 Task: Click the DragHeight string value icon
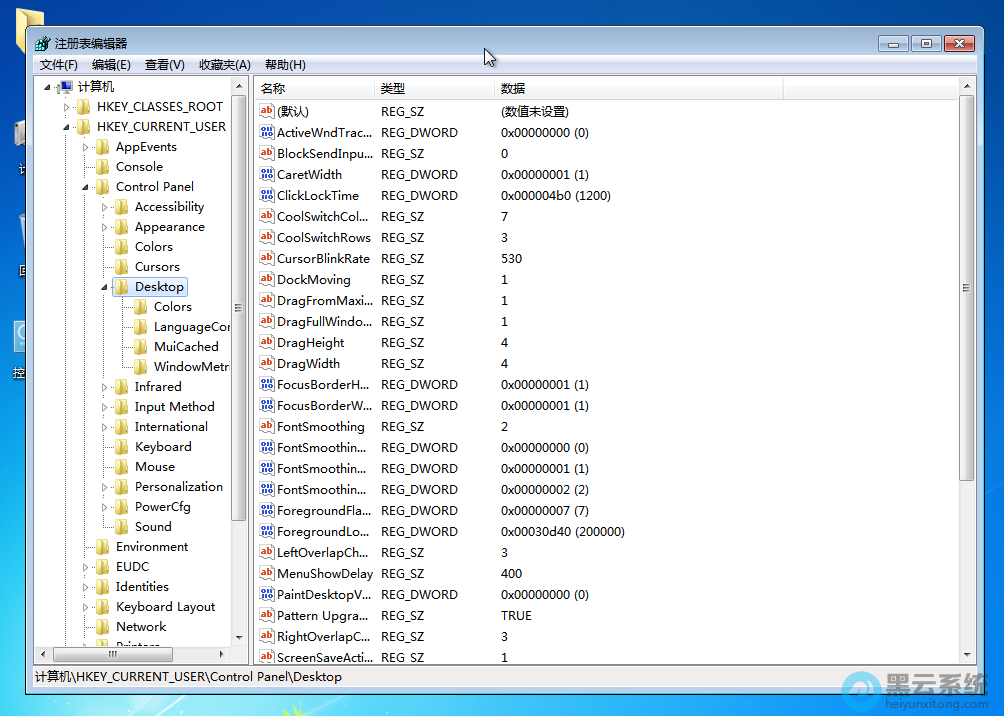click(267, 342)
